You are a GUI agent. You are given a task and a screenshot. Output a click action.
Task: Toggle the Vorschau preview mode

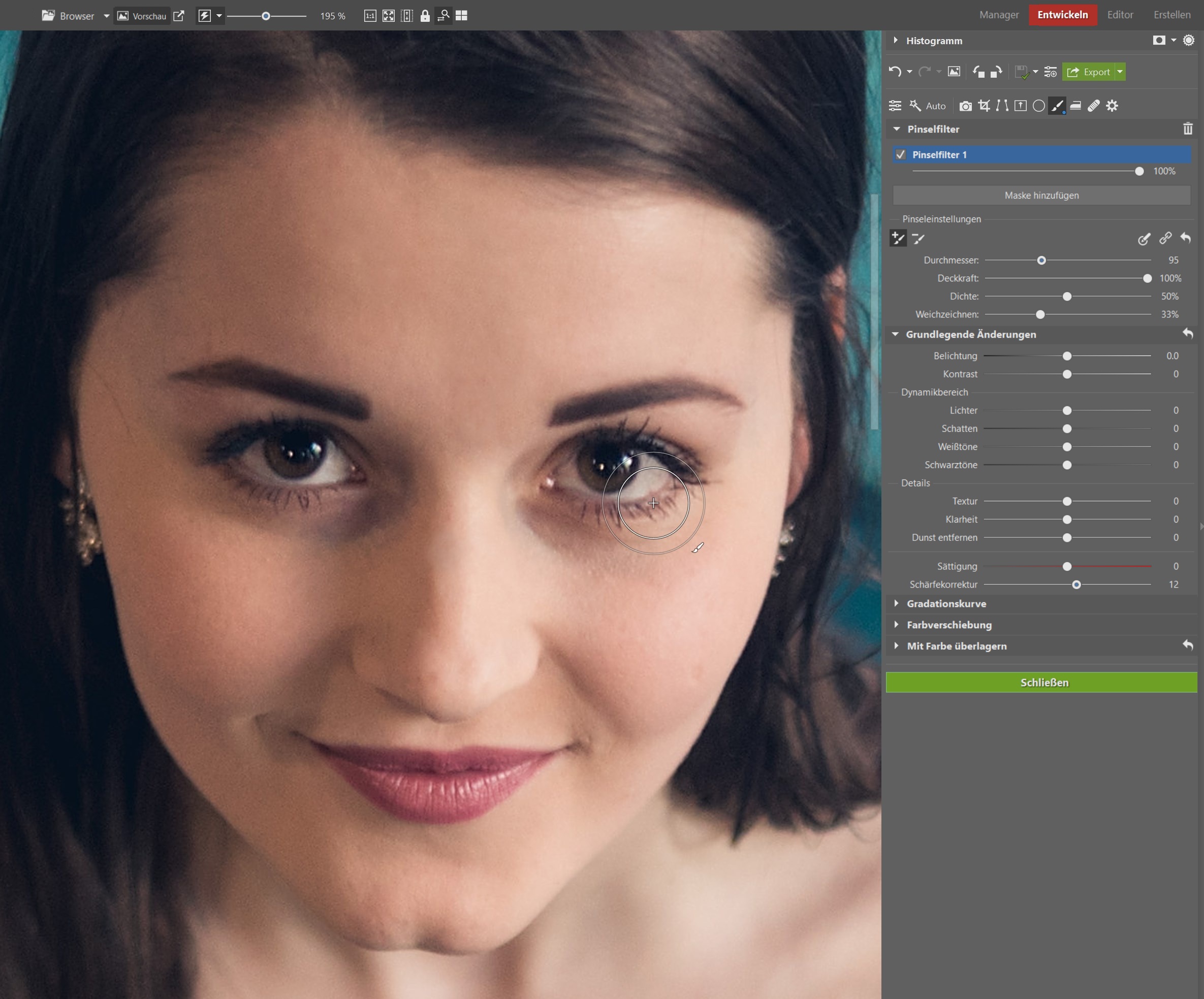pyautogui.click(x=142, y=15)
